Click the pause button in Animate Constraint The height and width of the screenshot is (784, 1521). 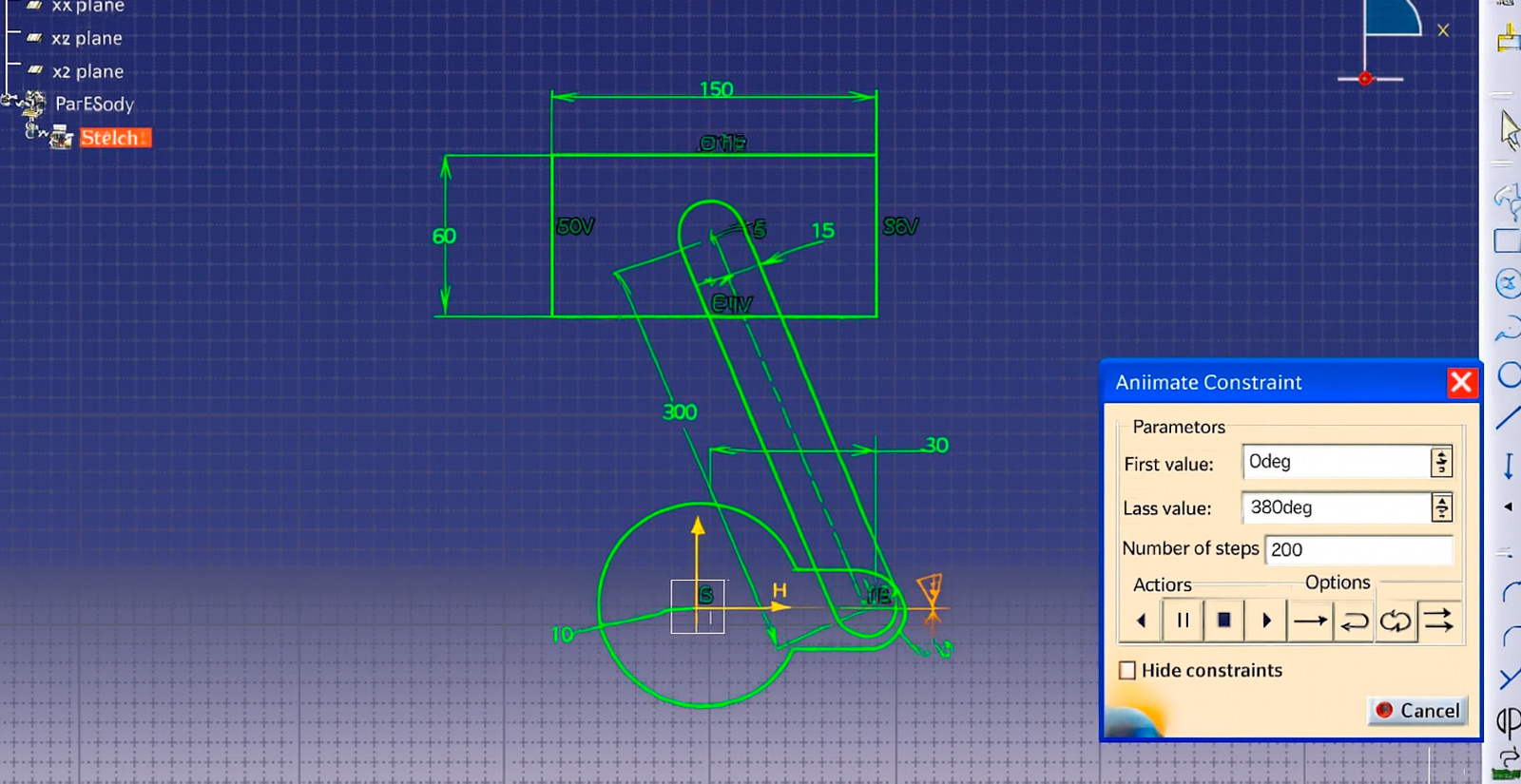coord(1183,621)
